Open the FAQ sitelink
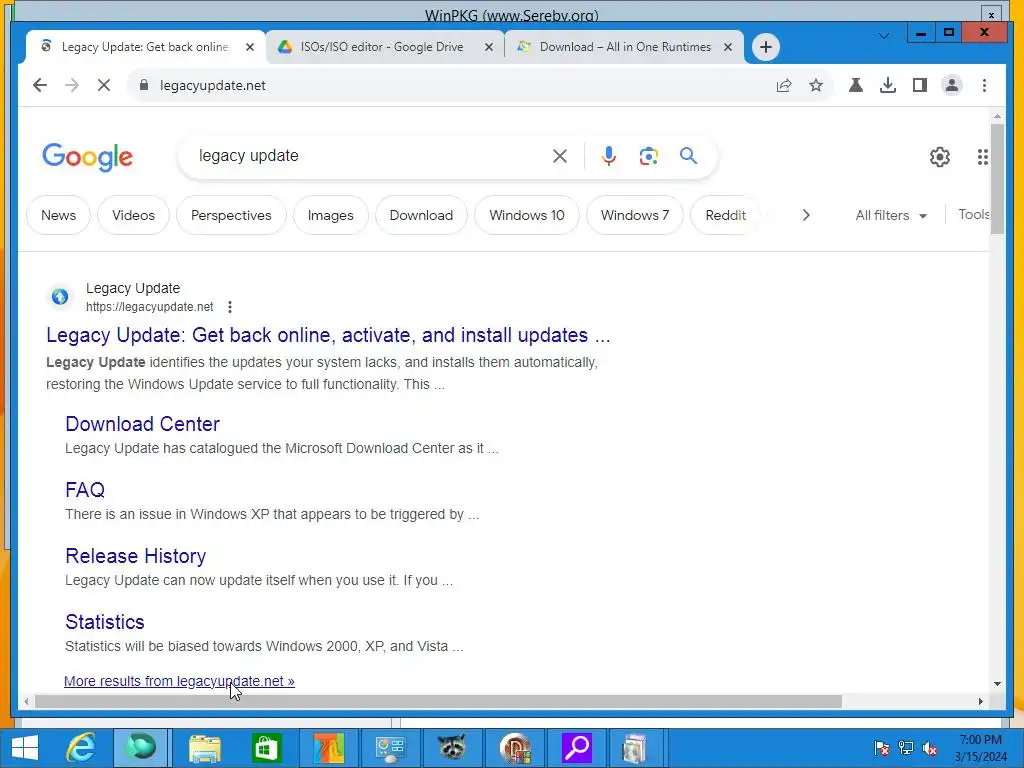Image resolution: width=1024 pixels, height=768 pixels. 85,490
